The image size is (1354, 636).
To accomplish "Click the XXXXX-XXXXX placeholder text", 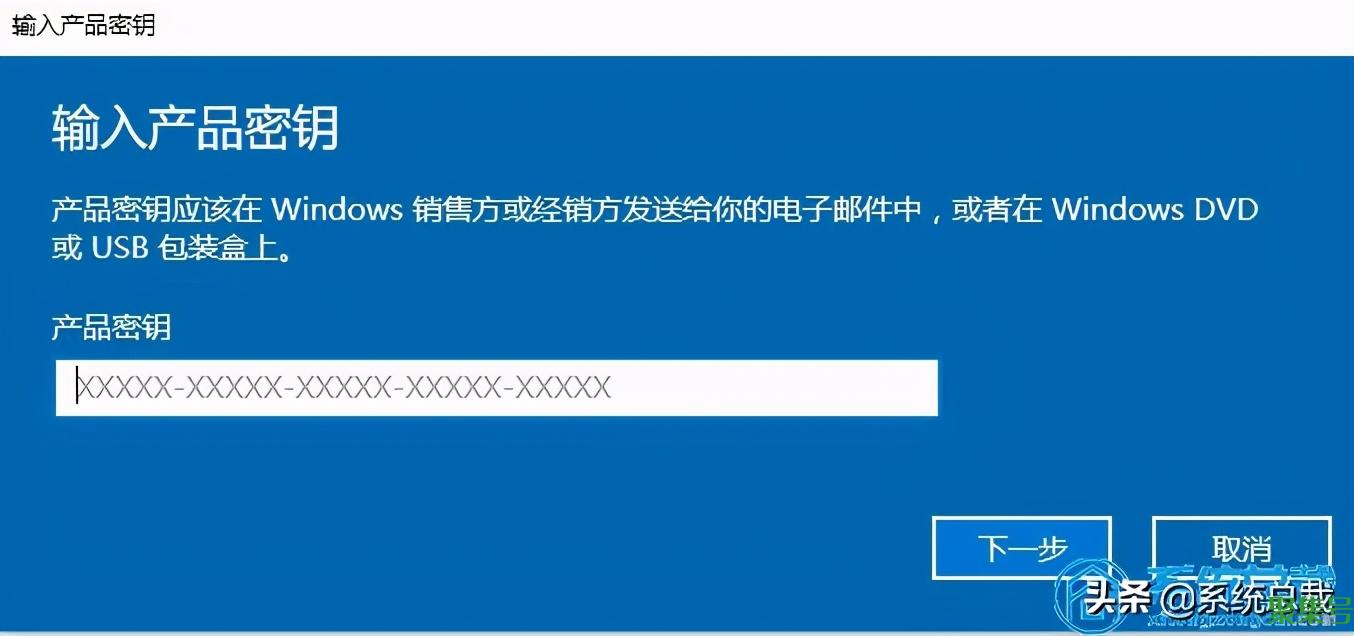I will [x=344, y=388].
